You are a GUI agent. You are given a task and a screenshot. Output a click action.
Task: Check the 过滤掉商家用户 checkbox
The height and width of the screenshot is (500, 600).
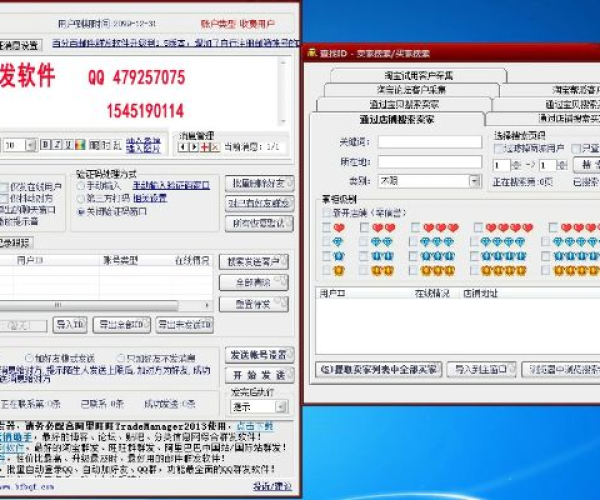pyautogui.click(x=498, y=148)
